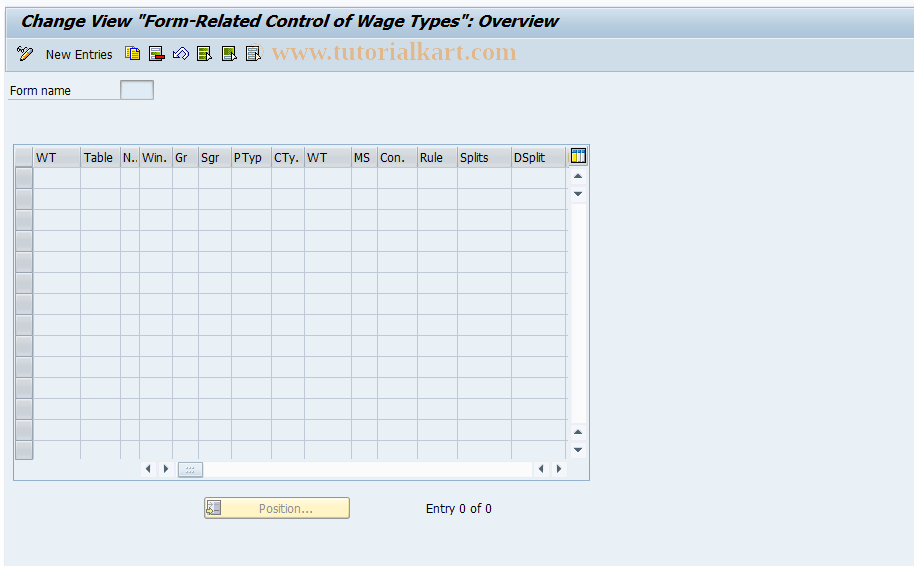Click the bottom scroll-down arrow of vertical scrollbar
Screen dimensions: 914x566
pyautogui.click(x=578, y=449)
